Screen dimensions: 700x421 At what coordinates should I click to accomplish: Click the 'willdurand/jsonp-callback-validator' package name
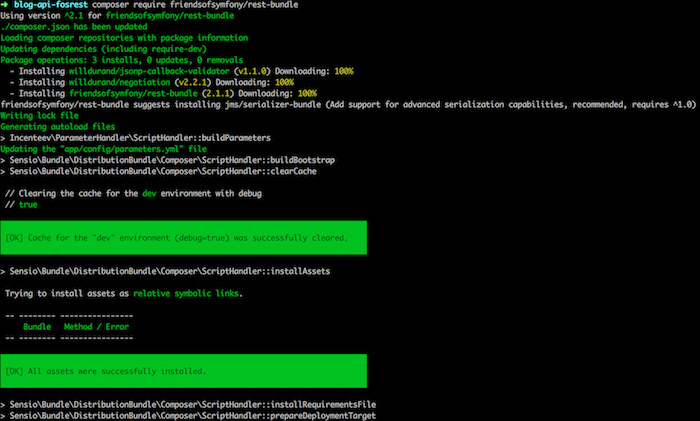coord(149,71)
